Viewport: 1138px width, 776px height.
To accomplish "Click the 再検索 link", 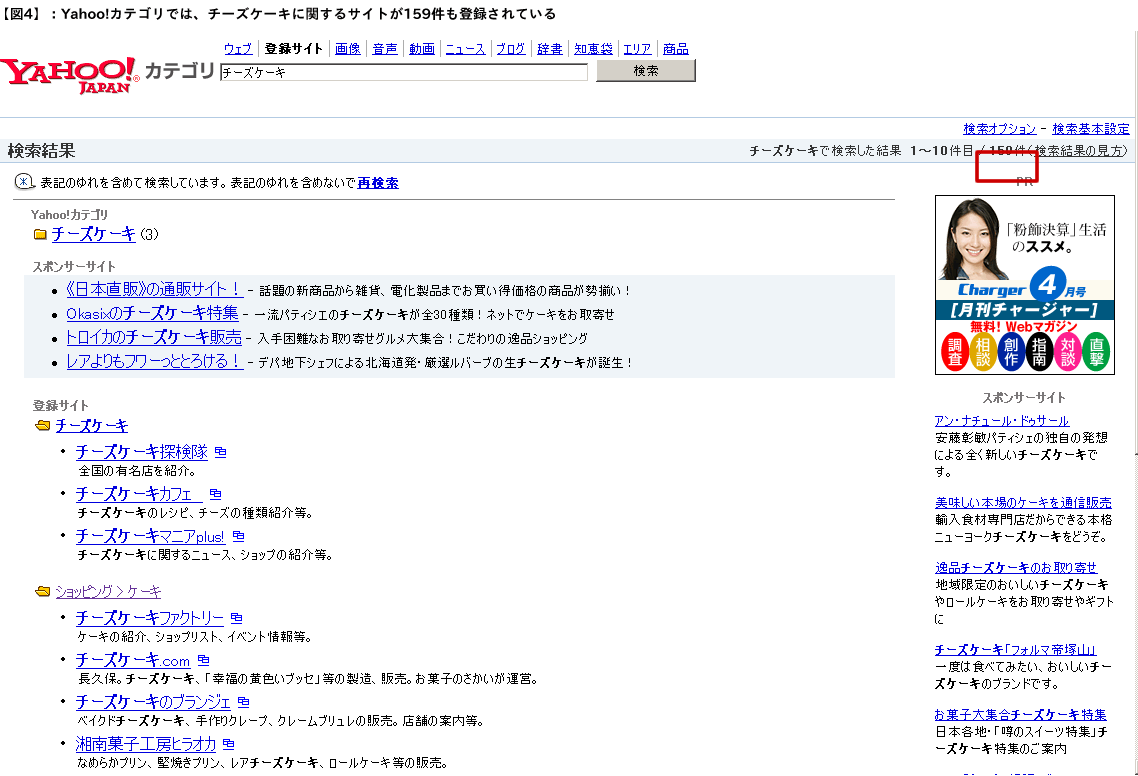I will click(378, 183).
